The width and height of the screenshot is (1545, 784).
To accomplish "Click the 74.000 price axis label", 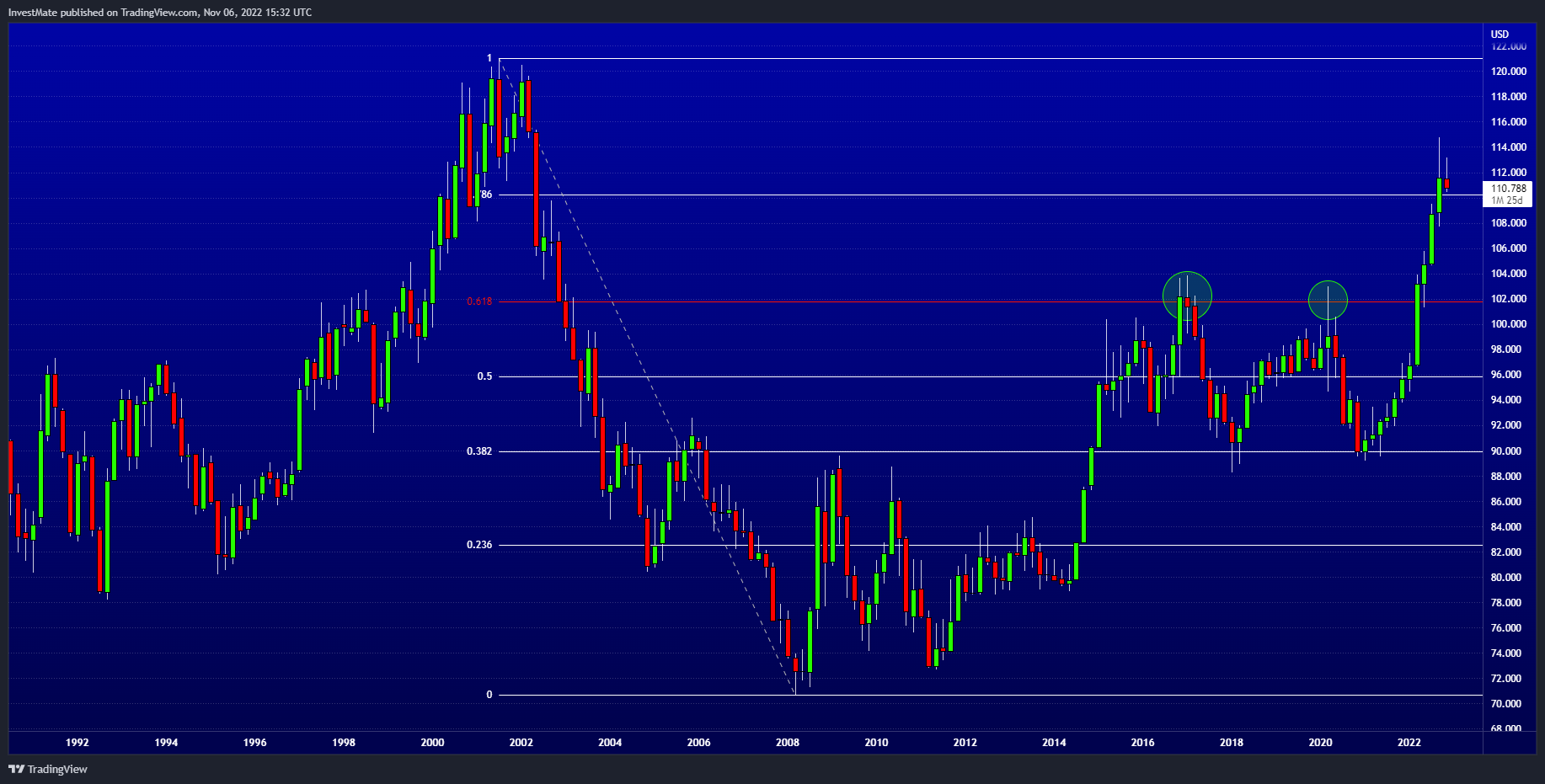I will (1508, 653).
